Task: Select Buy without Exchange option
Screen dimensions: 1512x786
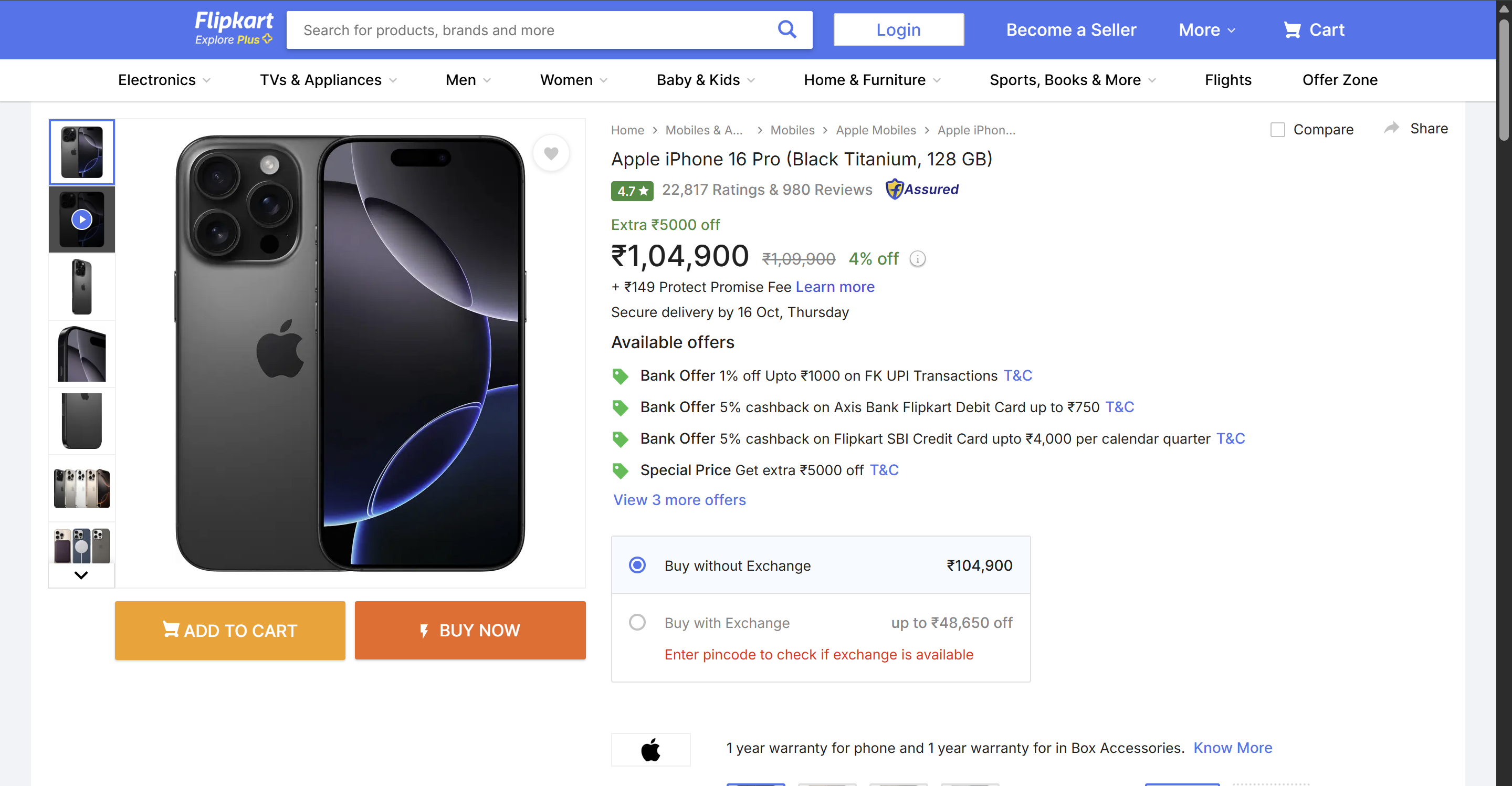Action: pos(637,565)
